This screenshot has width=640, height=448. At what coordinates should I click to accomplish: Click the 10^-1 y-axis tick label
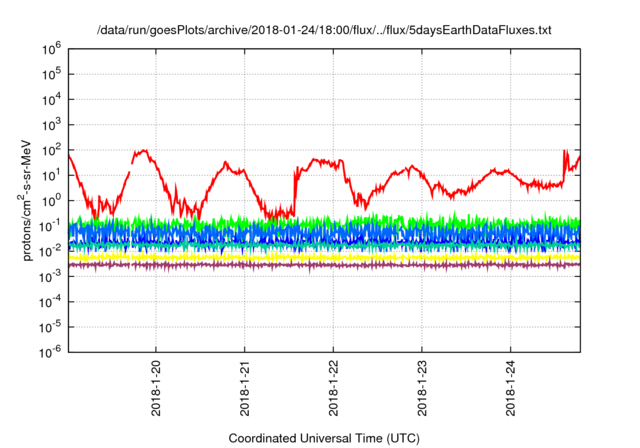(x=50, y=226)
